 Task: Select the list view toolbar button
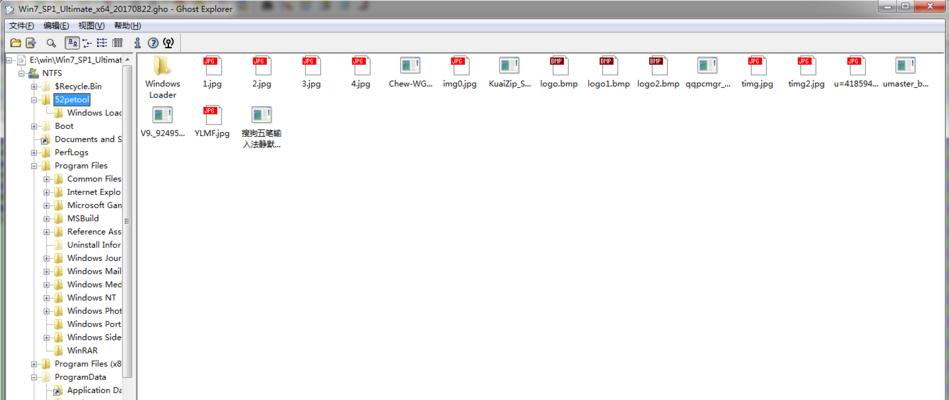pyautogui.click(x=102, y=43)
